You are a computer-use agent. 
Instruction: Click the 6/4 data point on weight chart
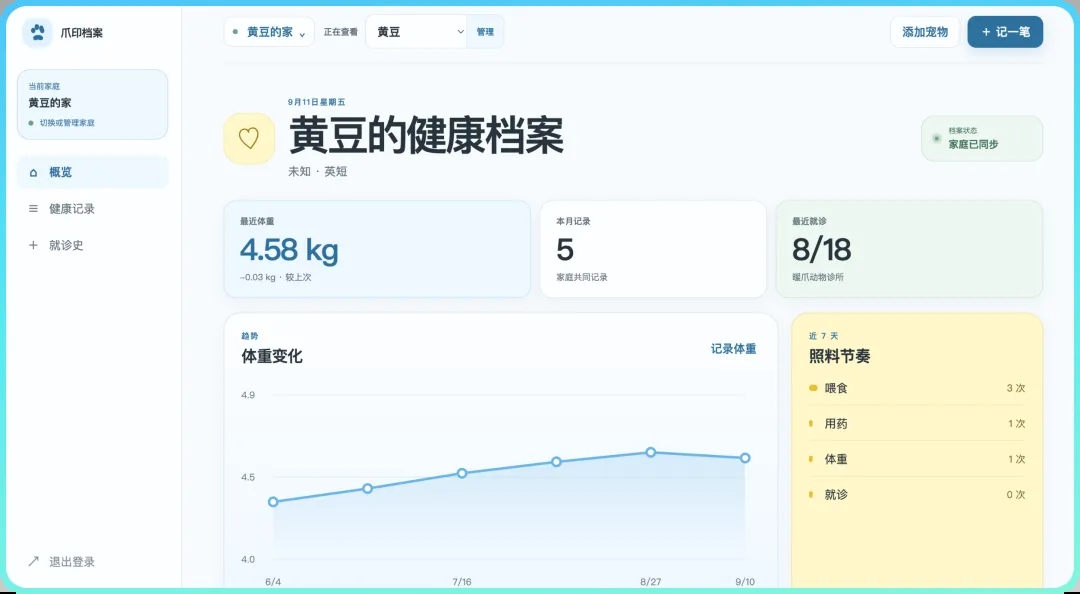[x=273, y=502]
